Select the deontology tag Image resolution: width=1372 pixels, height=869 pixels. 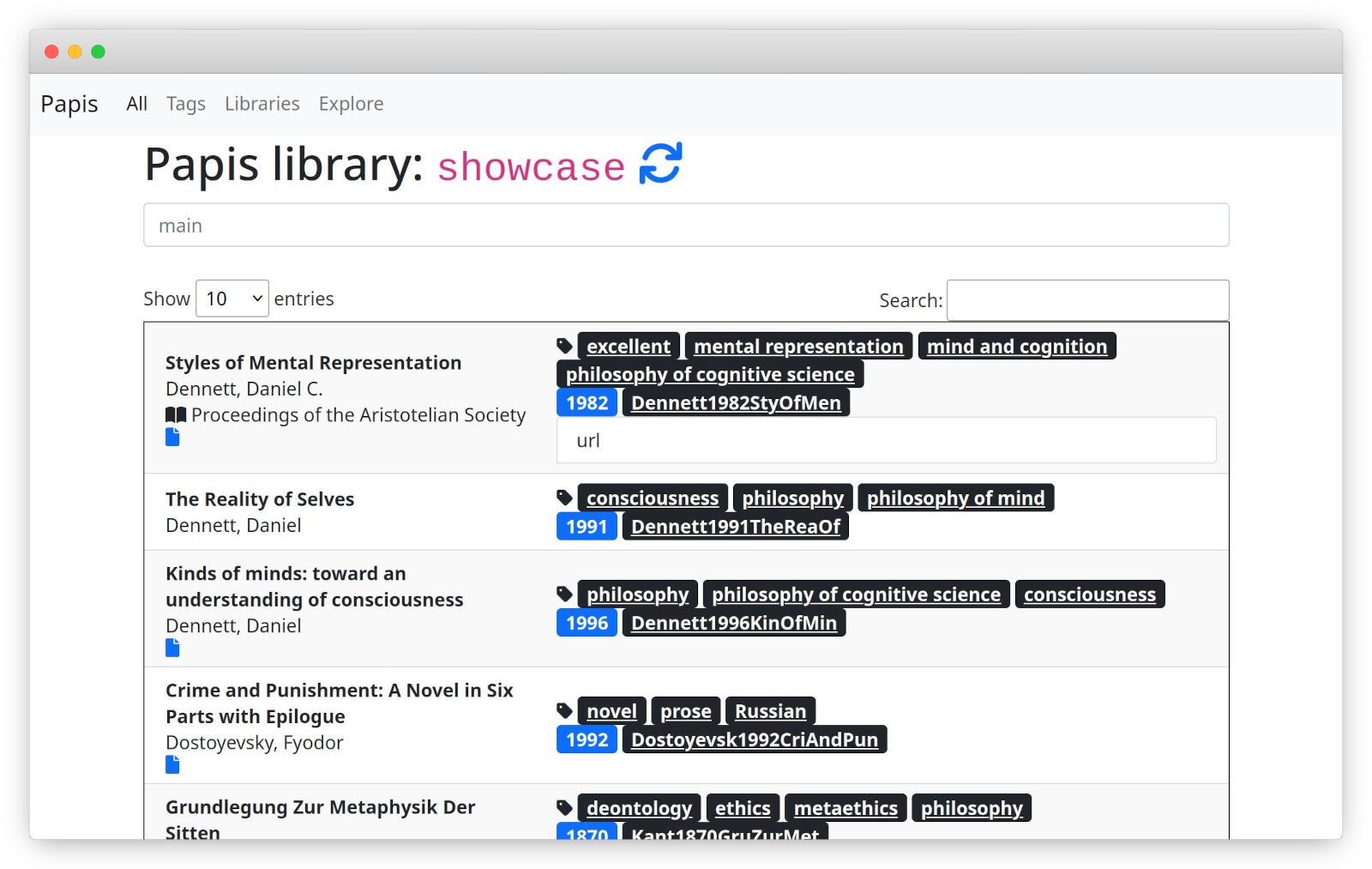click(639, 807)
